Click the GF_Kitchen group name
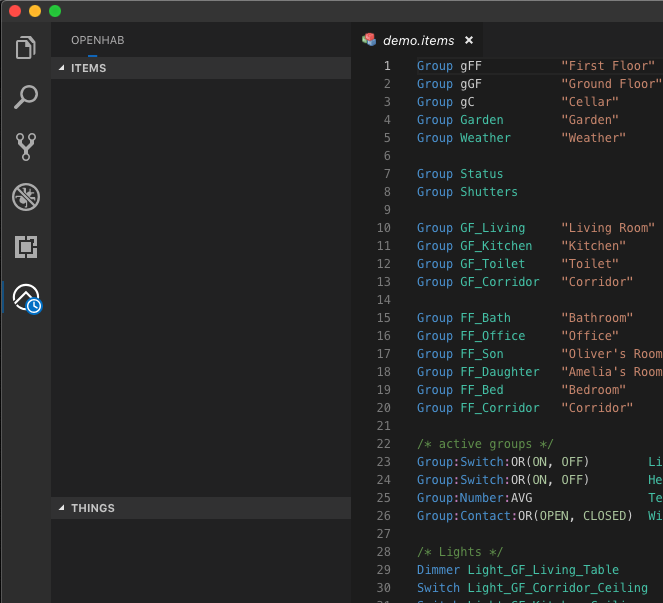Image resolution: width=663 pixels, height=603 pixels. tap(495, 246)
